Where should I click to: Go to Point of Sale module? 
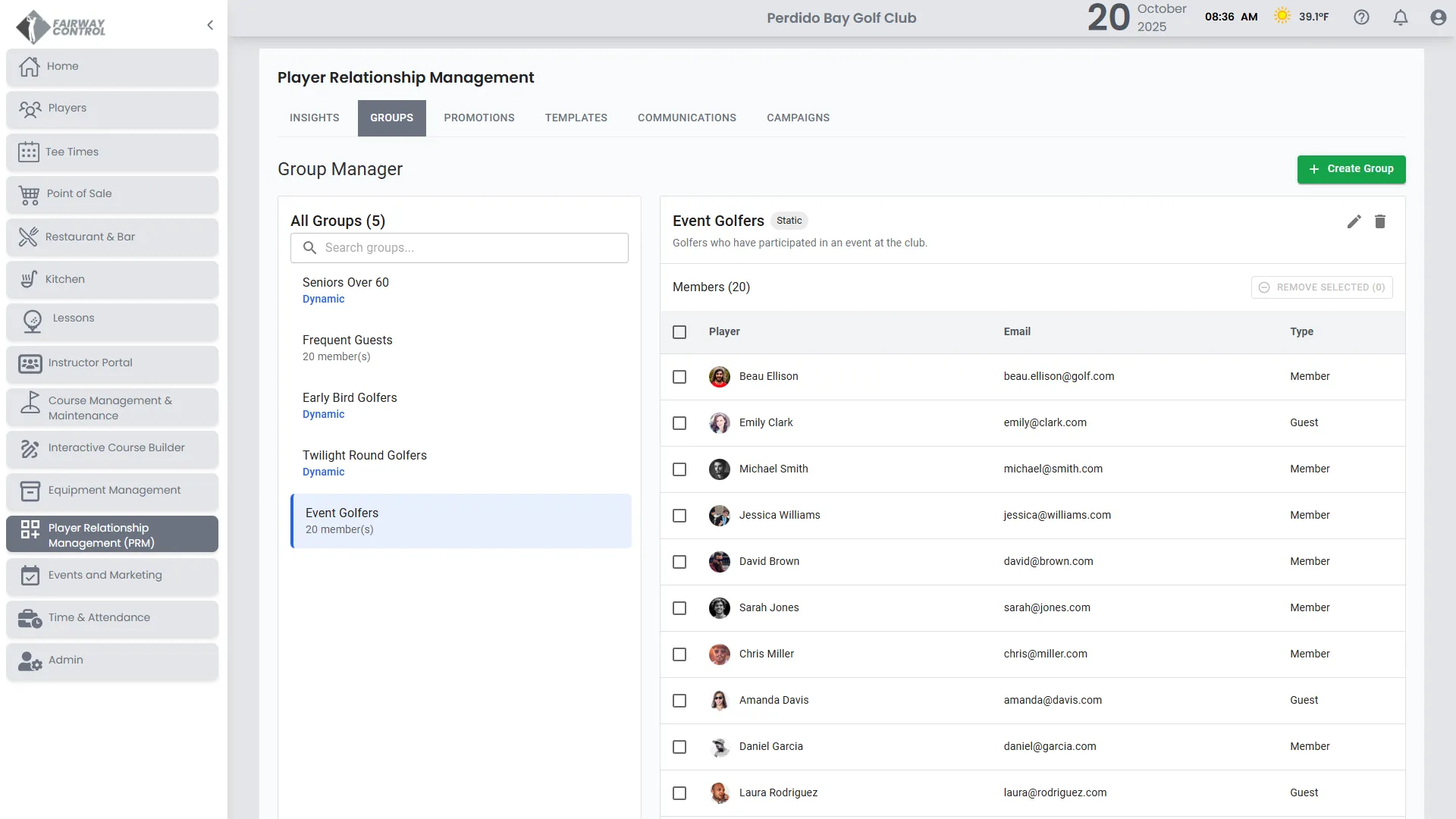pyautogui.click(x=112, y=194)
